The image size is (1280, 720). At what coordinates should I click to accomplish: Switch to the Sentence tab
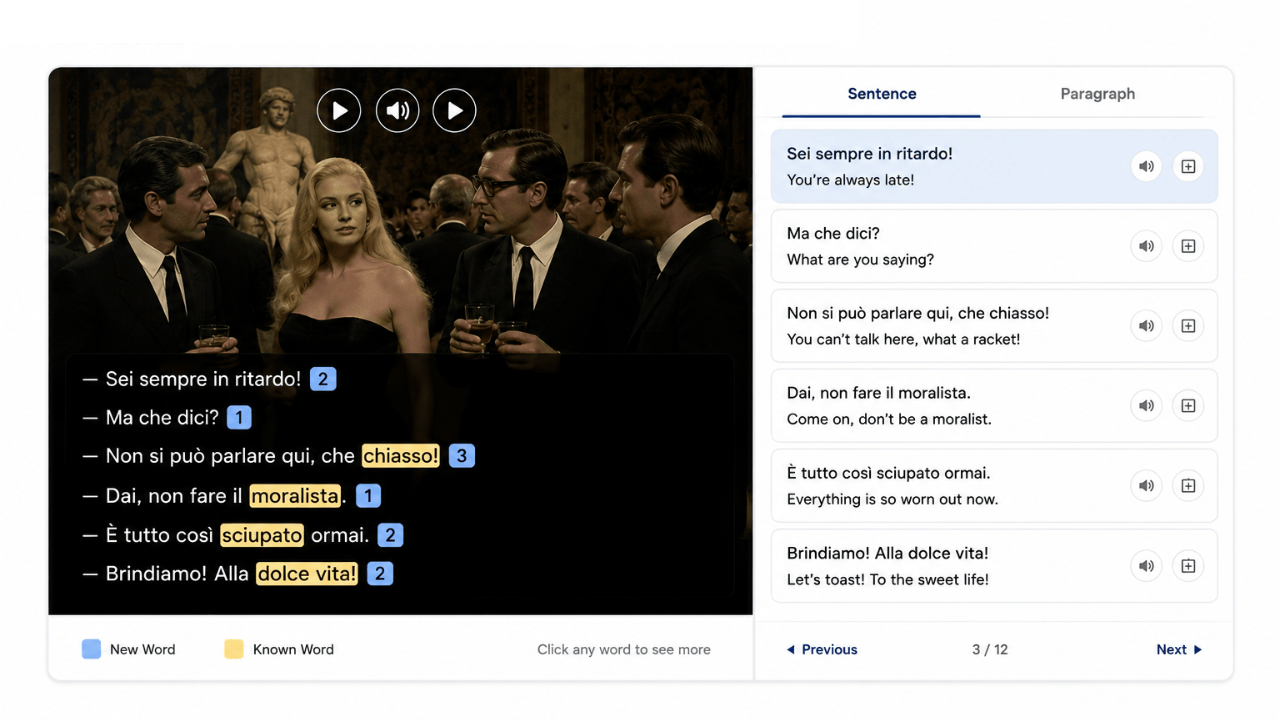(881, 94)
